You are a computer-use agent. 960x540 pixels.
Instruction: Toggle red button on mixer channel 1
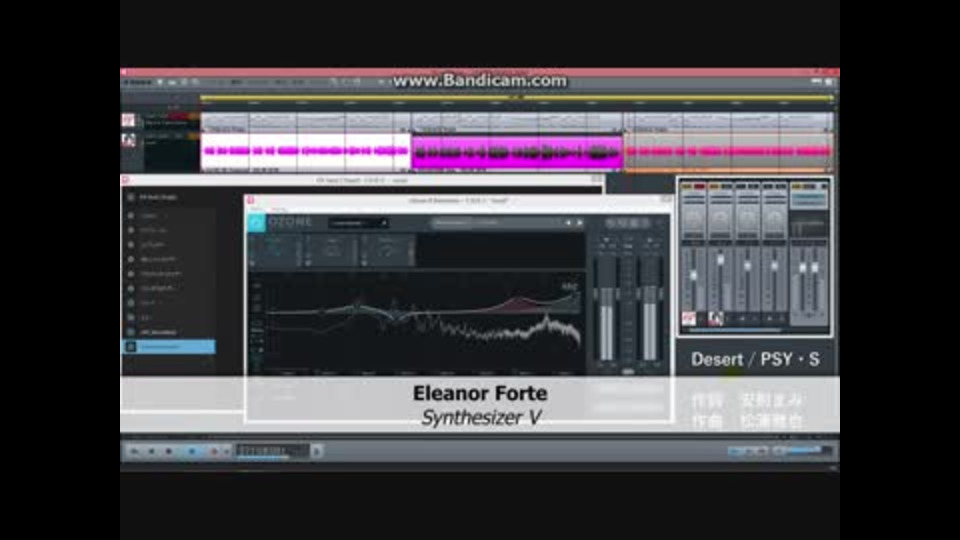click(x=700, y=186)
